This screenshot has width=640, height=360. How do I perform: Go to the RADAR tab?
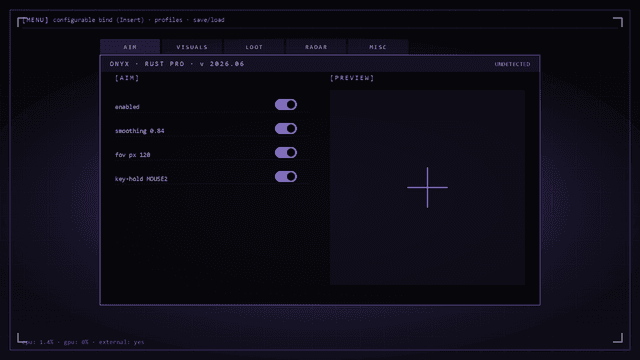(316, 47)
